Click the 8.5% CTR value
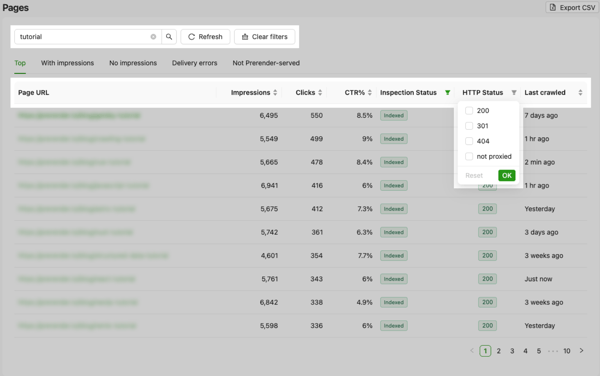Viewport: 600px width, 376px height. coord(364,116)
